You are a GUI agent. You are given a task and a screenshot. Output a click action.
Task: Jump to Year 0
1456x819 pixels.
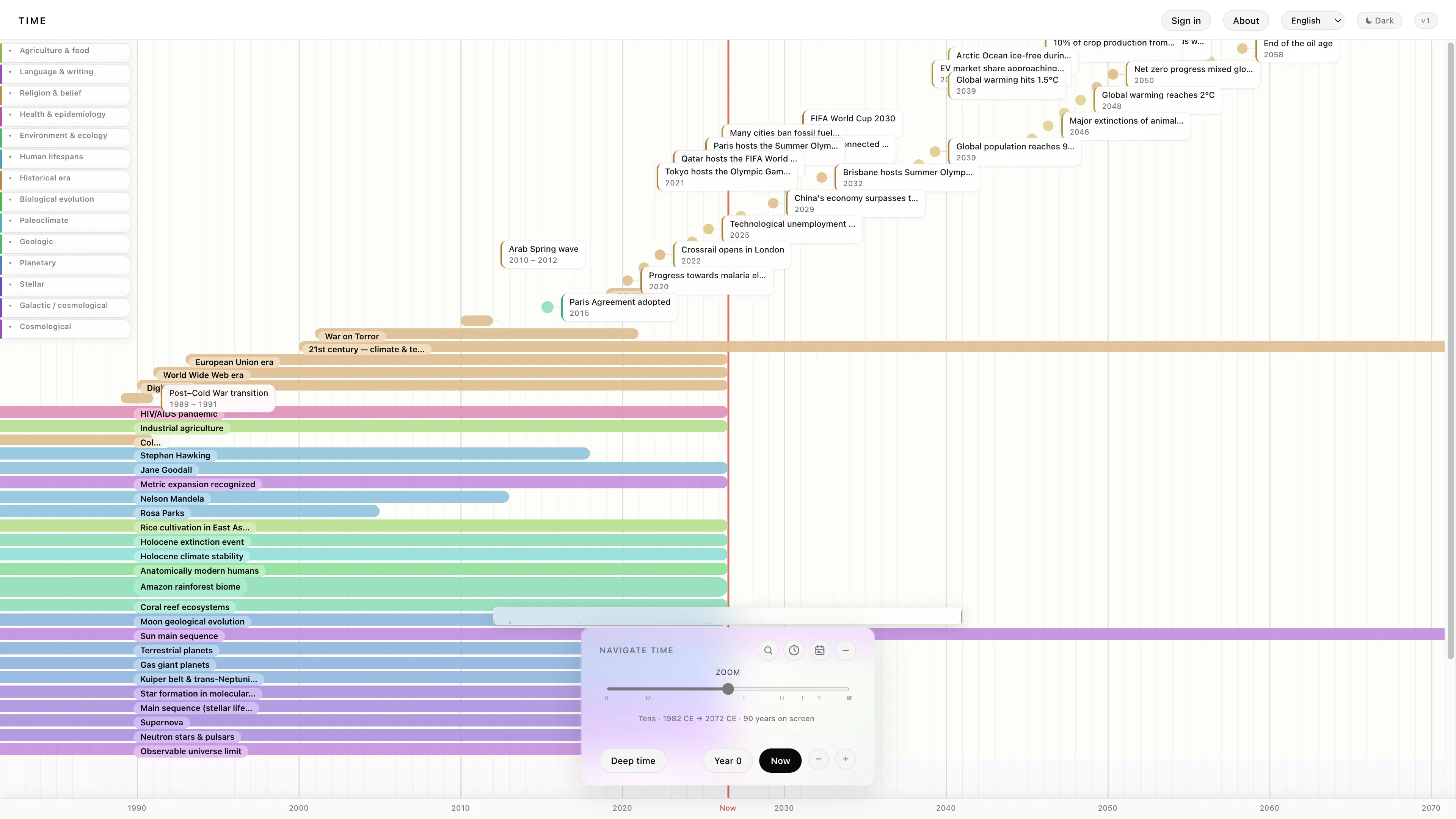click(728, 761)
